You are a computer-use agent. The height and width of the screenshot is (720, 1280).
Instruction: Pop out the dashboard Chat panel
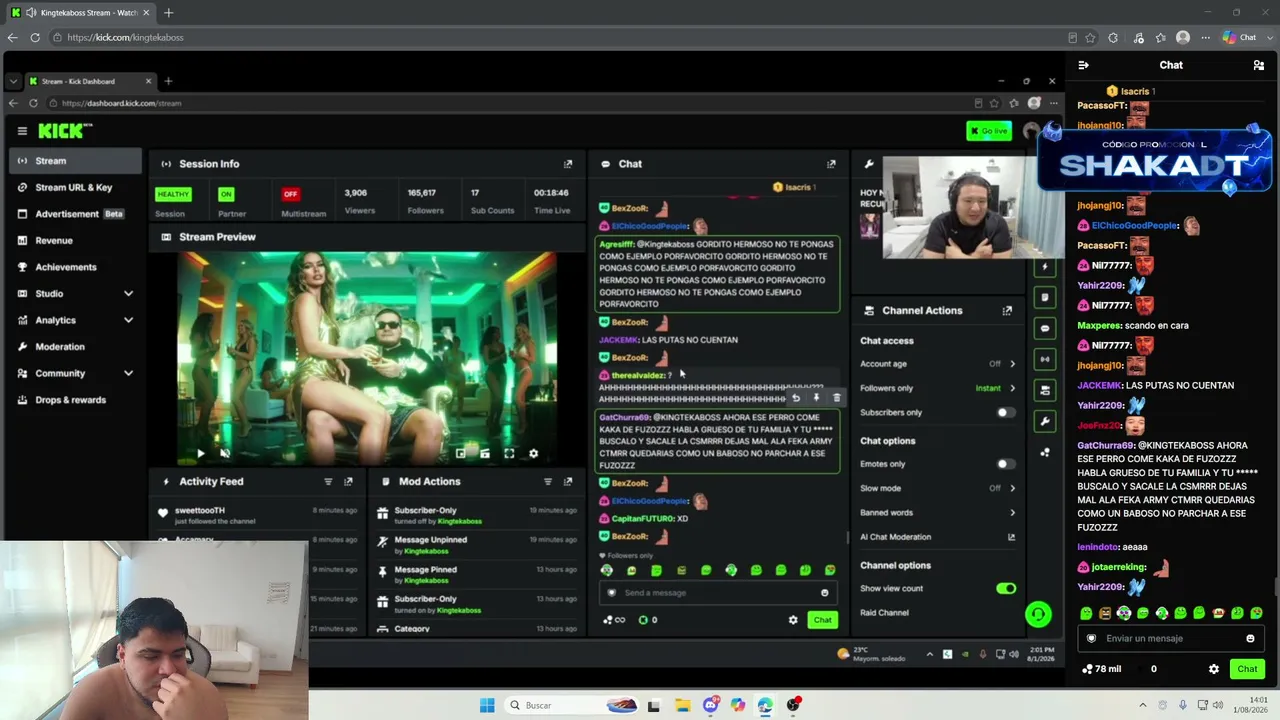tap(831, 164)
